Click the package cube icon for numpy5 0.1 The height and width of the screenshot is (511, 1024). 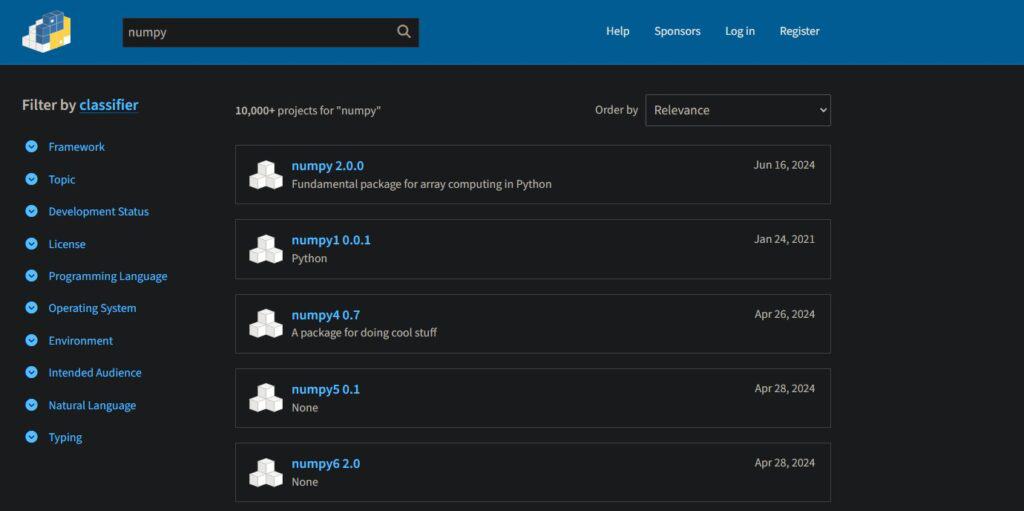[266, 398]
